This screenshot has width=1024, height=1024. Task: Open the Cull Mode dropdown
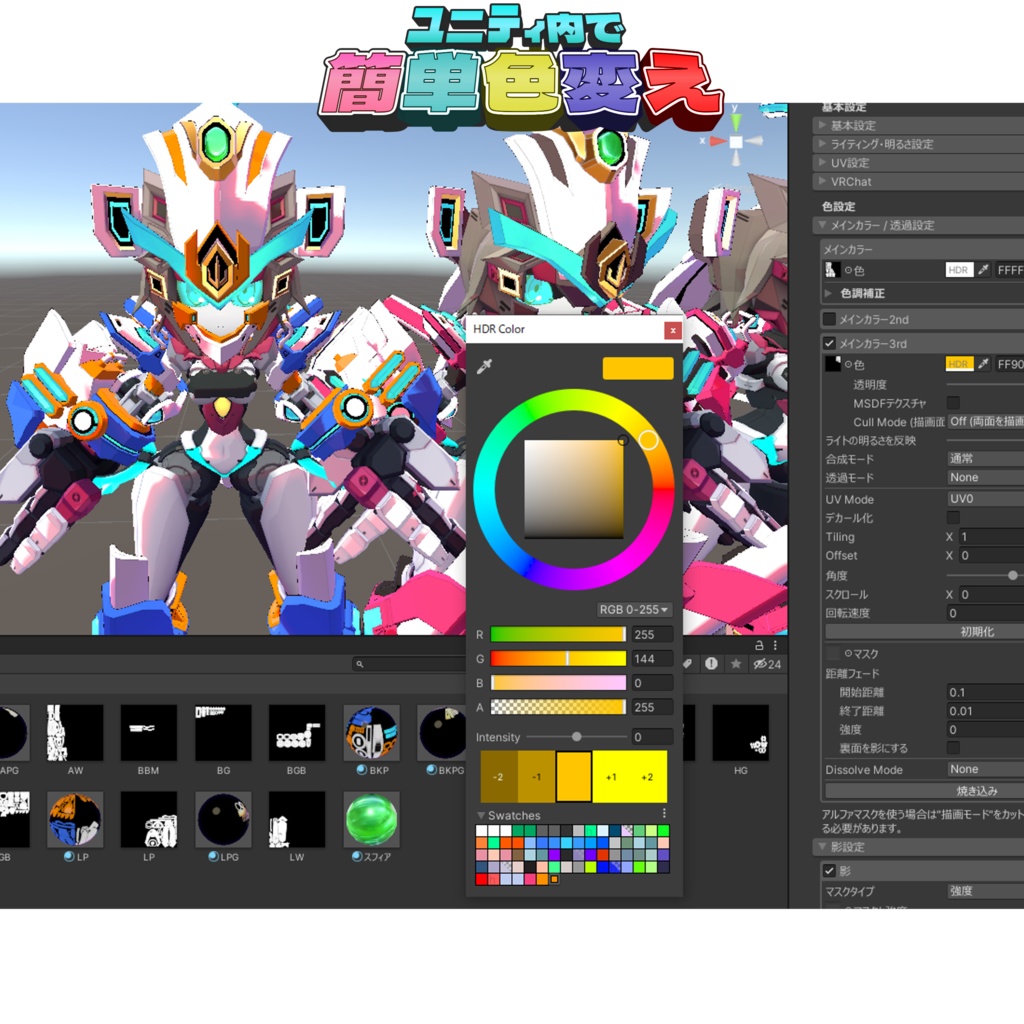click(x=985, y=421)
